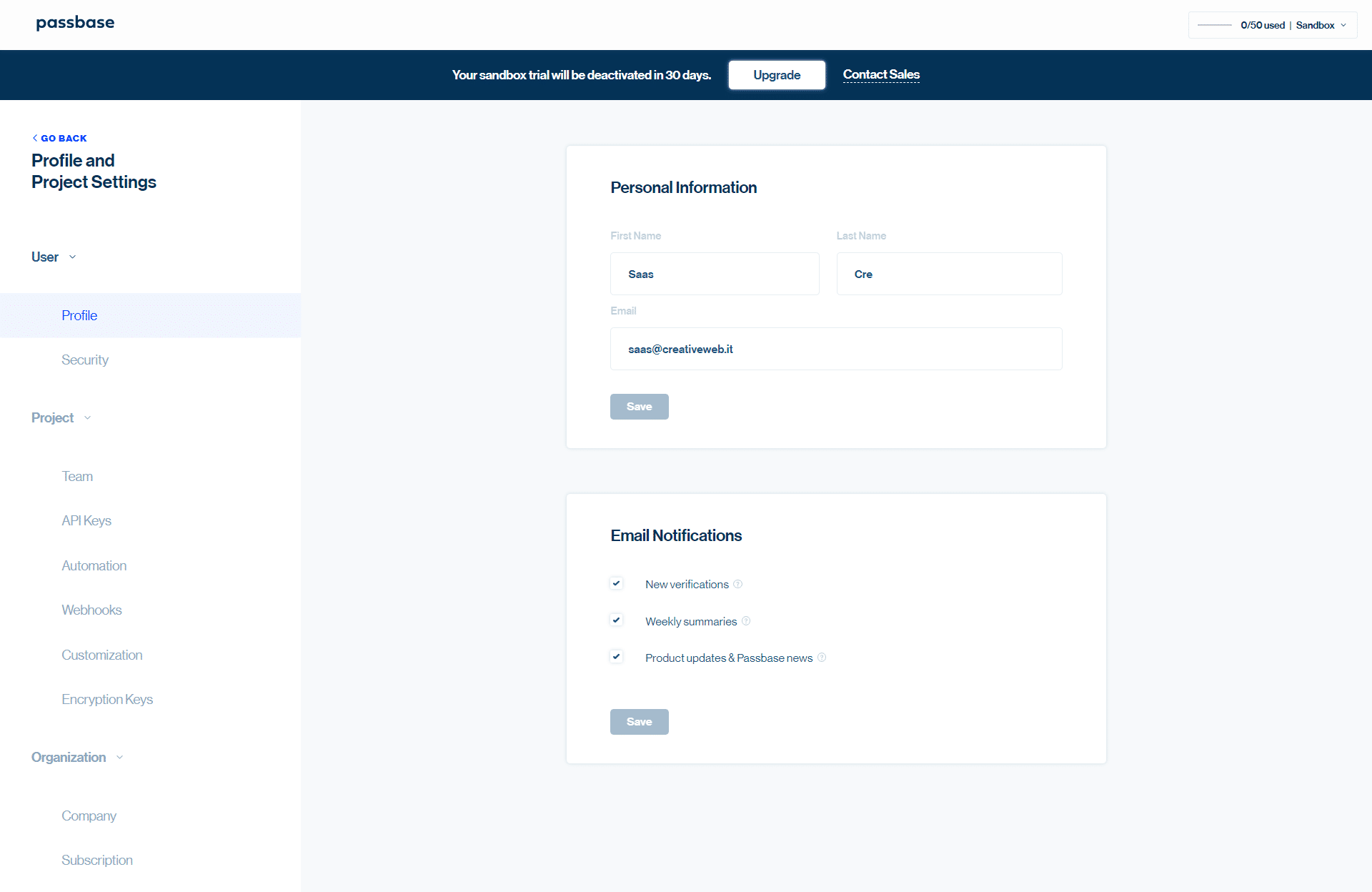Select the Security menu item
1372x892 pixels.
(84, 359)
